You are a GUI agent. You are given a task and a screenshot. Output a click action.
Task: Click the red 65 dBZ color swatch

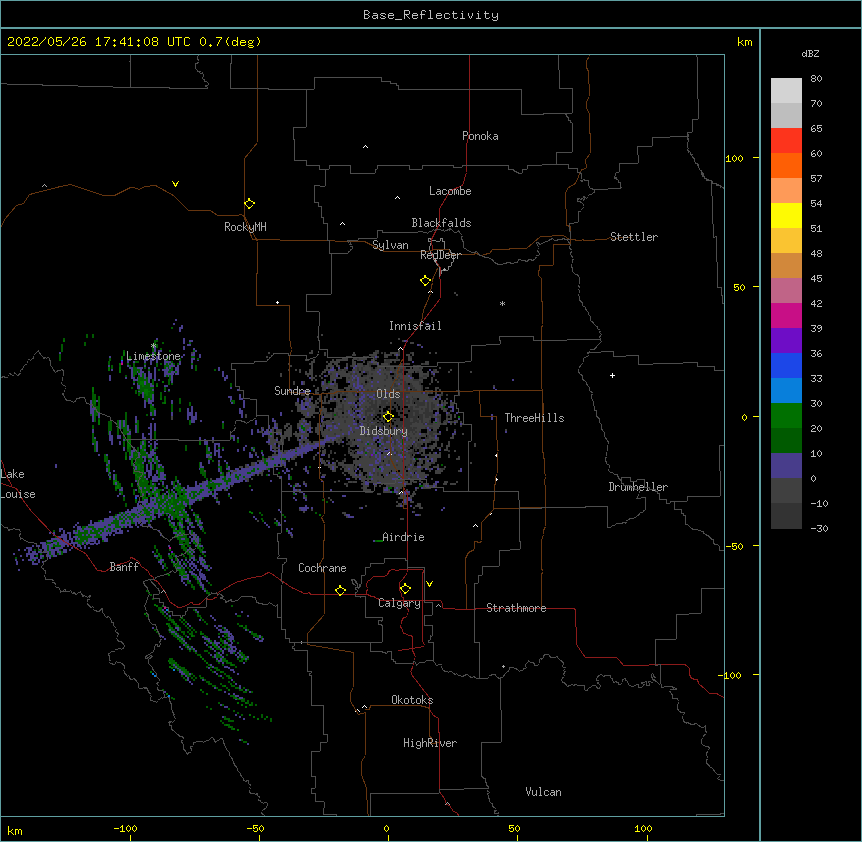point(786,141)
